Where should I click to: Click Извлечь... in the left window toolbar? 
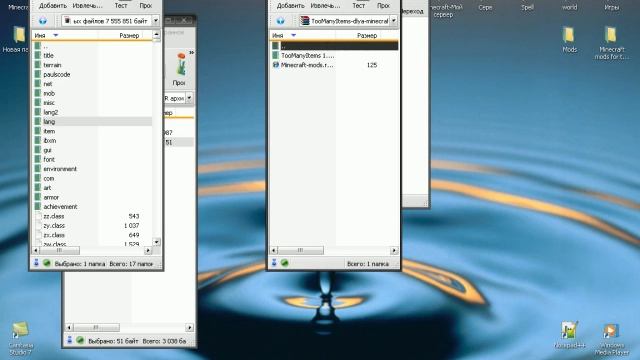[87, 6]
